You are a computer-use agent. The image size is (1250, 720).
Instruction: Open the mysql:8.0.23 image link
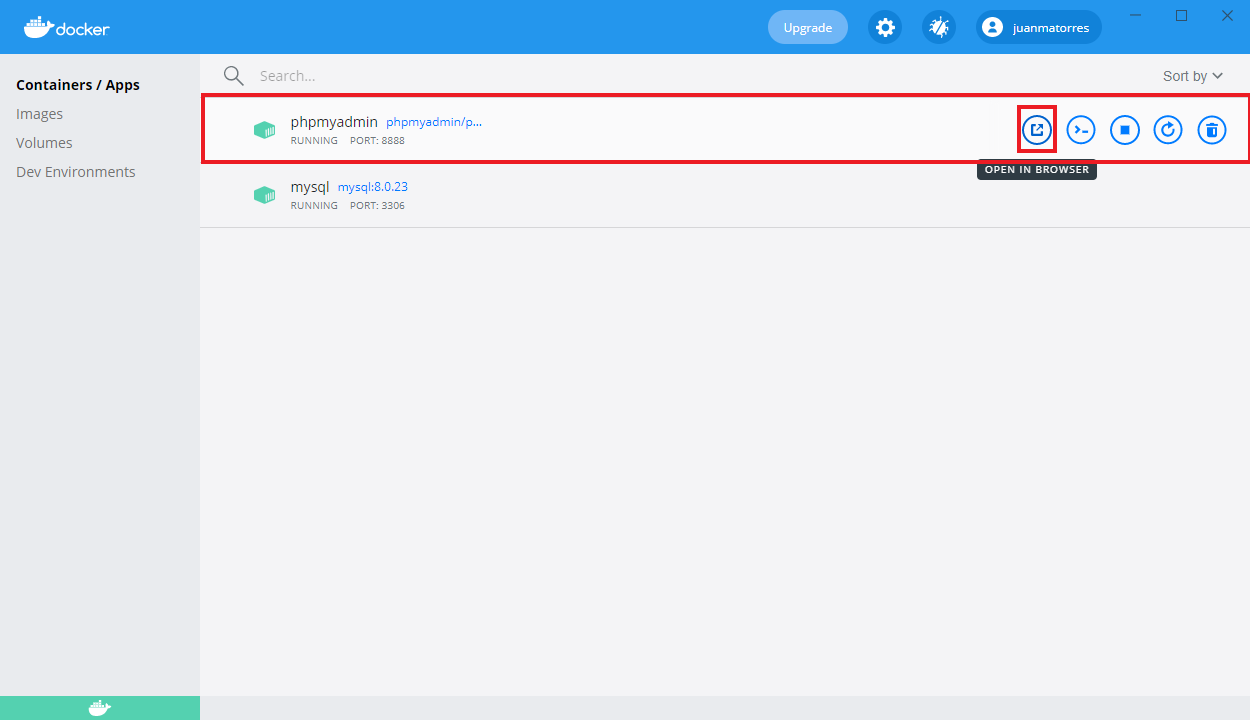coord(372,187)
